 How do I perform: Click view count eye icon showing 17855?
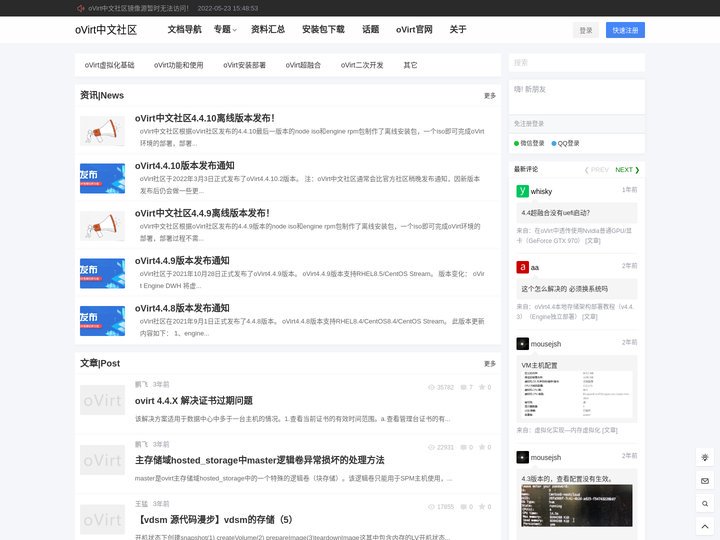coord(431,506)
